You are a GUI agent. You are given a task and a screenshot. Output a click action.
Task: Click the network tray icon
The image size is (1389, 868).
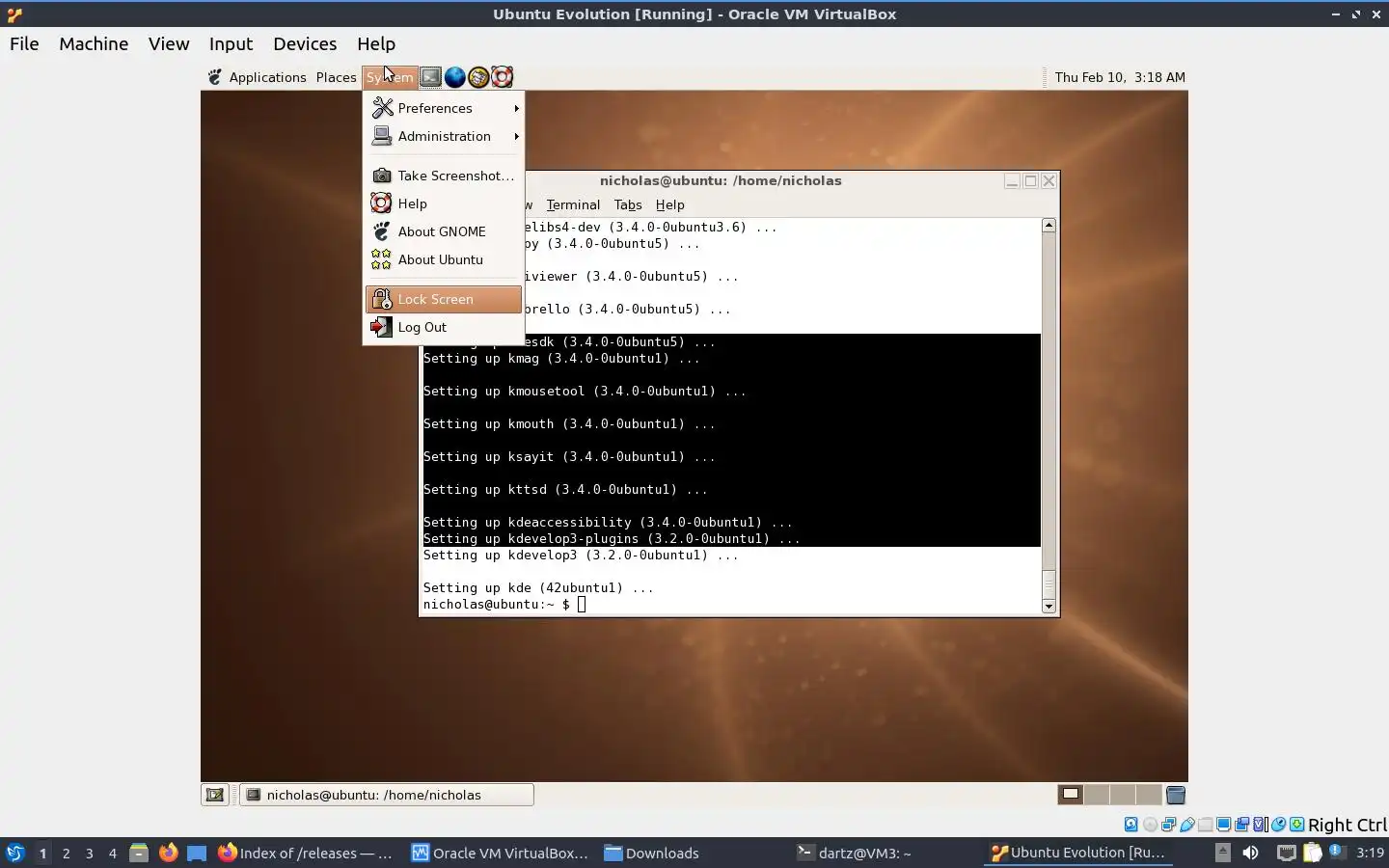coord(1286,853)
